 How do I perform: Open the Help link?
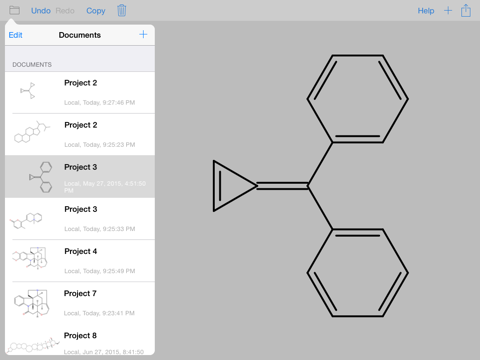point(426,11)
